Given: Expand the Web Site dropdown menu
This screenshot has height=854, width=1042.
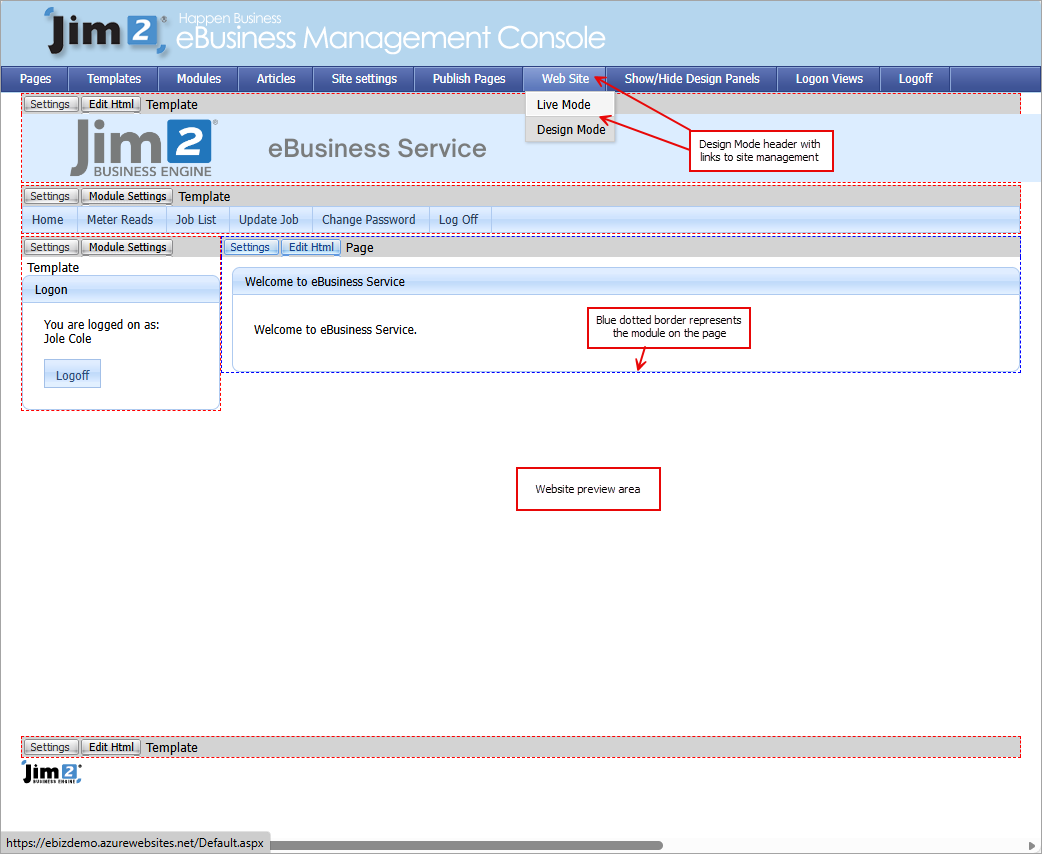Looking at the screenshot, I should [565, 78].
